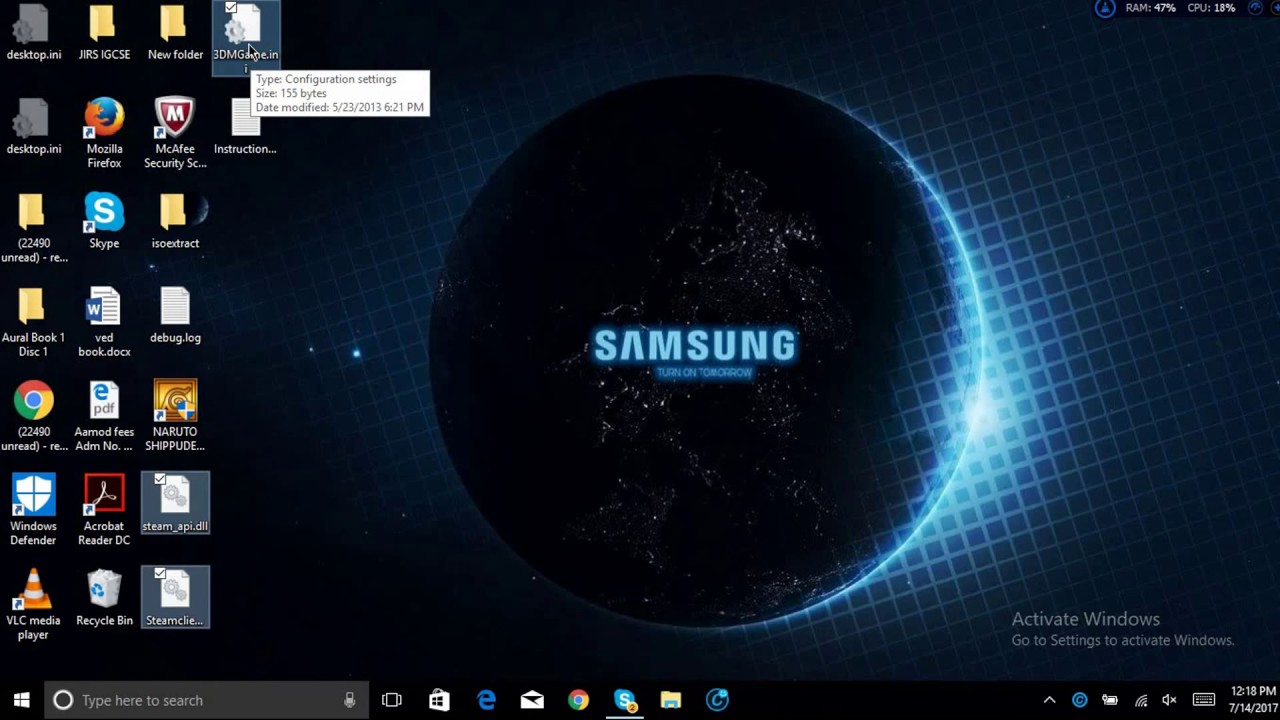The image size is (1280, 720).
Task: Select the steam_api.dll file icon
Action: 175,503
